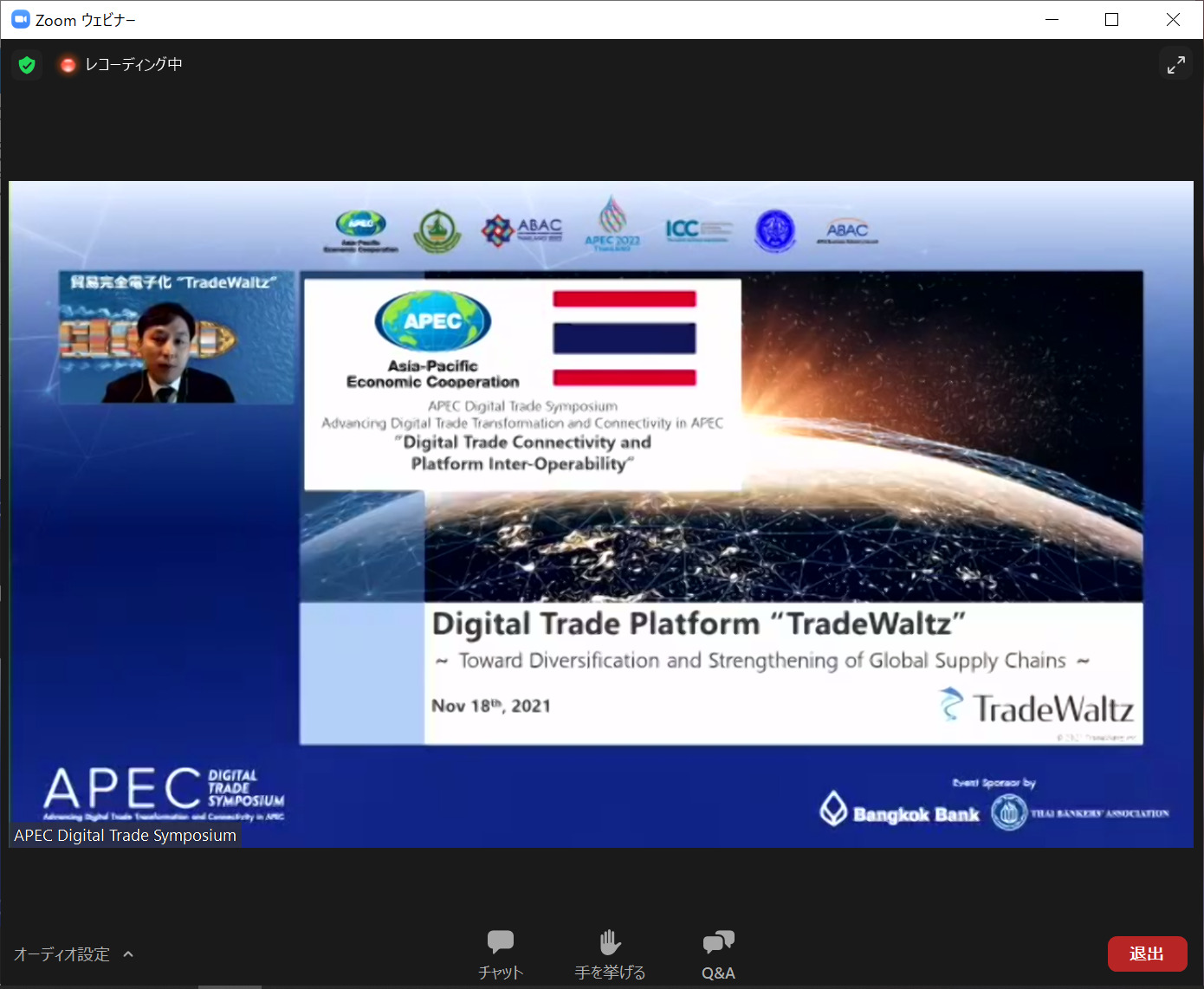The width and height of the screenshot is (1204, 989).
Task: Click the APEC Digital Trade Symposium name label
Action: [x=125, y=835]
